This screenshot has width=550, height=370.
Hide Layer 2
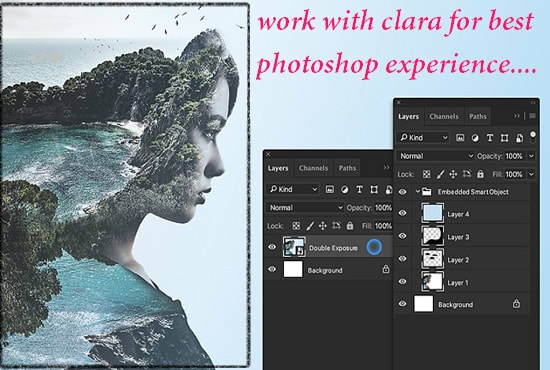(x=403, y=258)
